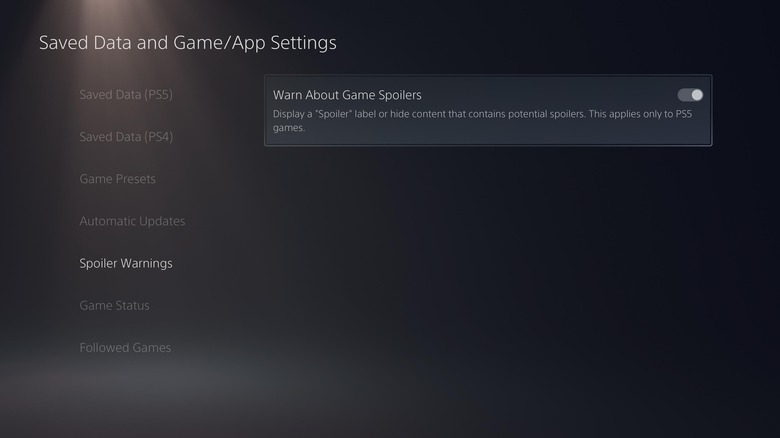Click the "Spoiler" label description text
The height and width of the screenshot is (438, 780).
(x=483, y=121)
